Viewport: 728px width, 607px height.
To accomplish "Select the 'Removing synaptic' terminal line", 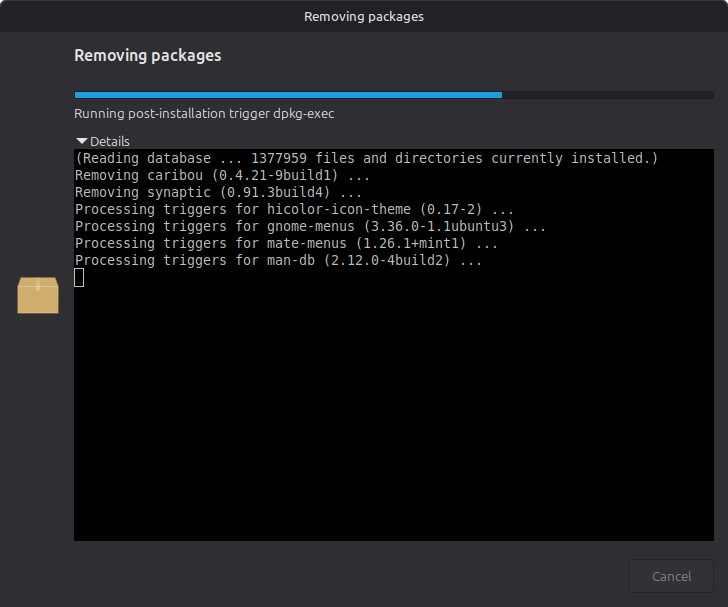I will click(218, 192).
